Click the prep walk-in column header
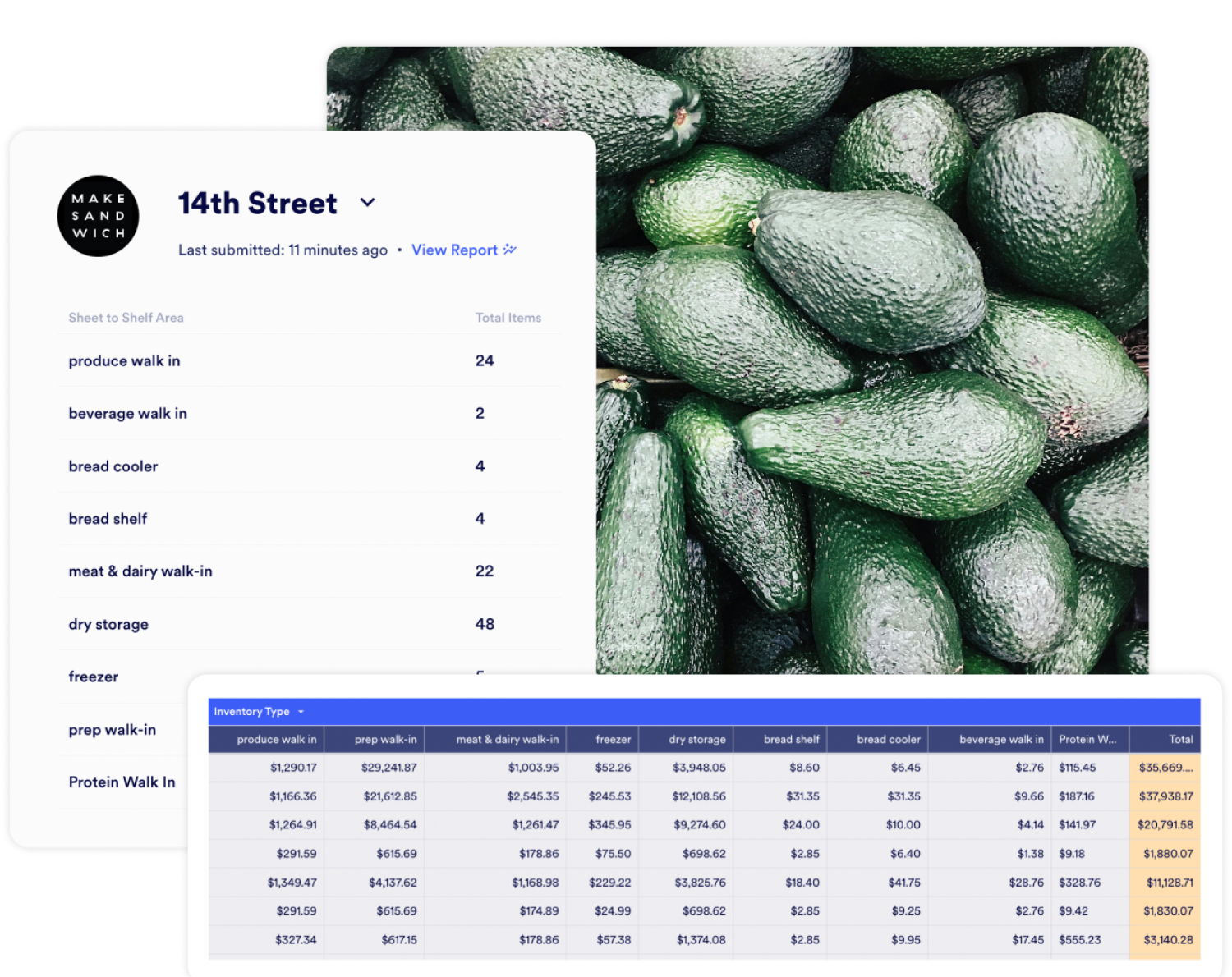Image resolution: width=1232 pixels, height=977 pixels. pyautogui.click(x=385, y=740)
